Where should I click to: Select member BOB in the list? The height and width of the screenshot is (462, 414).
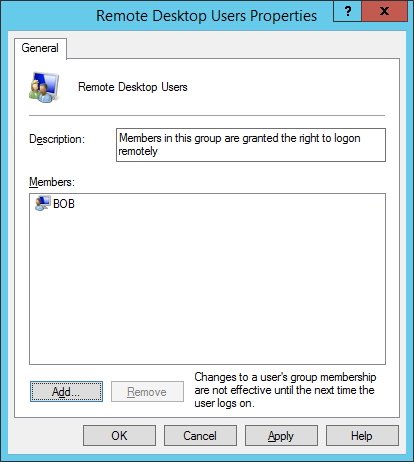pos(64,204)
